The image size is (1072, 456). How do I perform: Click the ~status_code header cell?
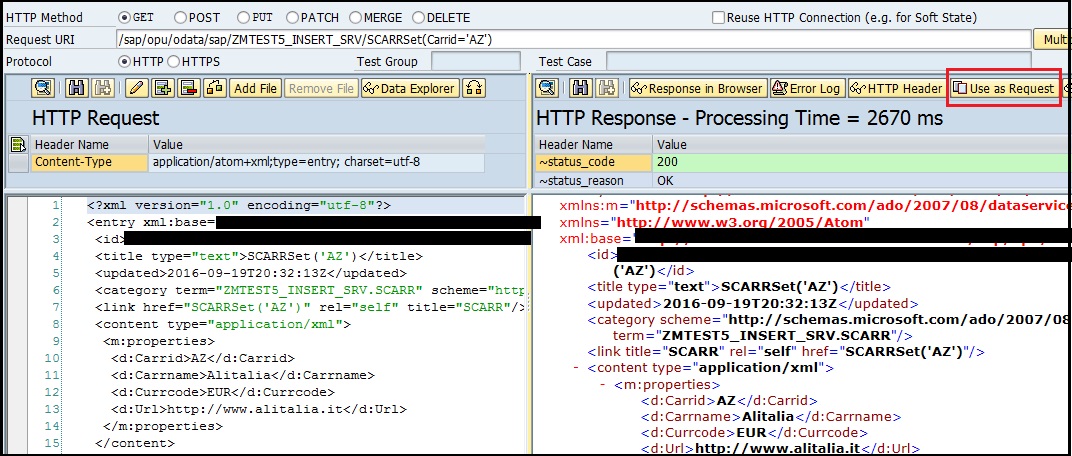[x=593, y=162]
